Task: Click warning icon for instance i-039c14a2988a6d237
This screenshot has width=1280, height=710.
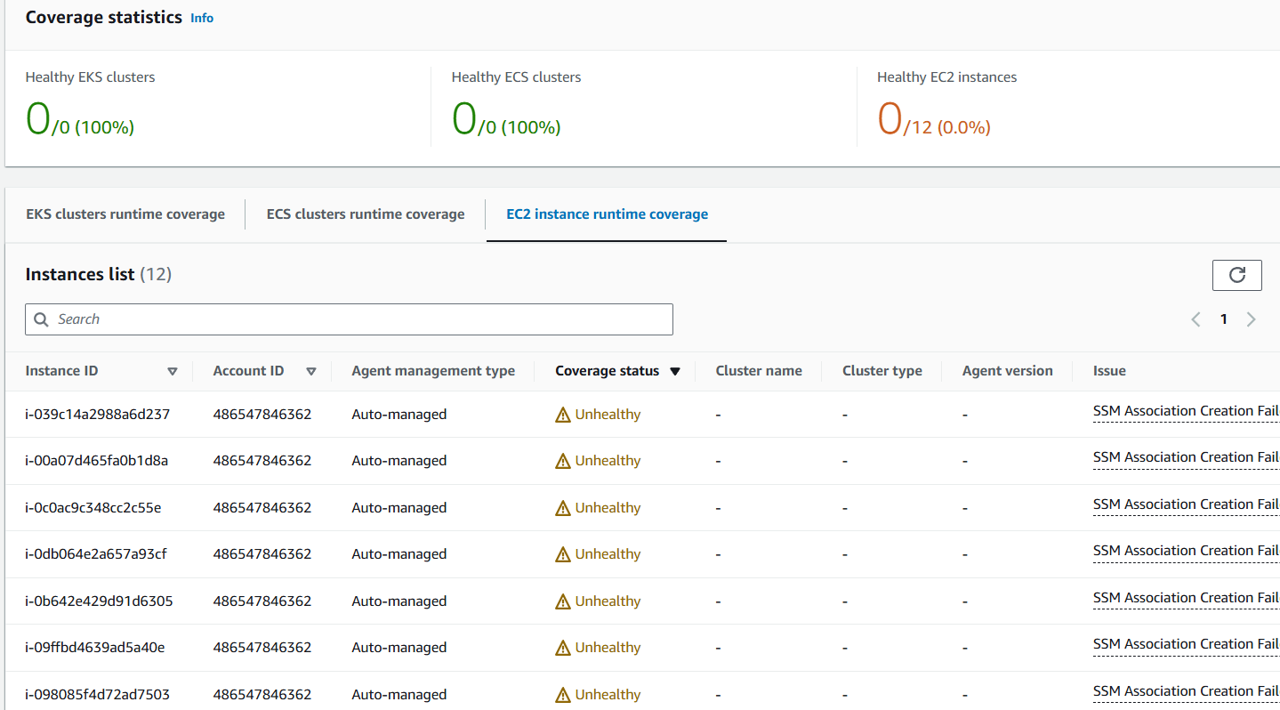Action: [563, 415]
